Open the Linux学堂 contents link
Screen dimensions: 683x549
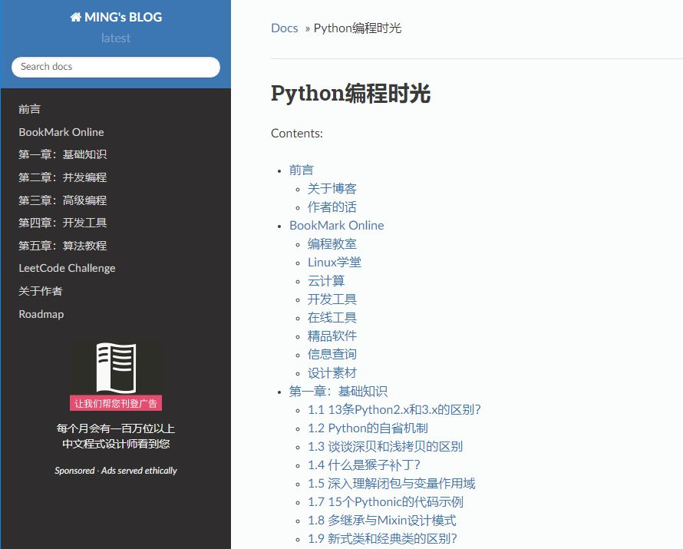(334, 262)
